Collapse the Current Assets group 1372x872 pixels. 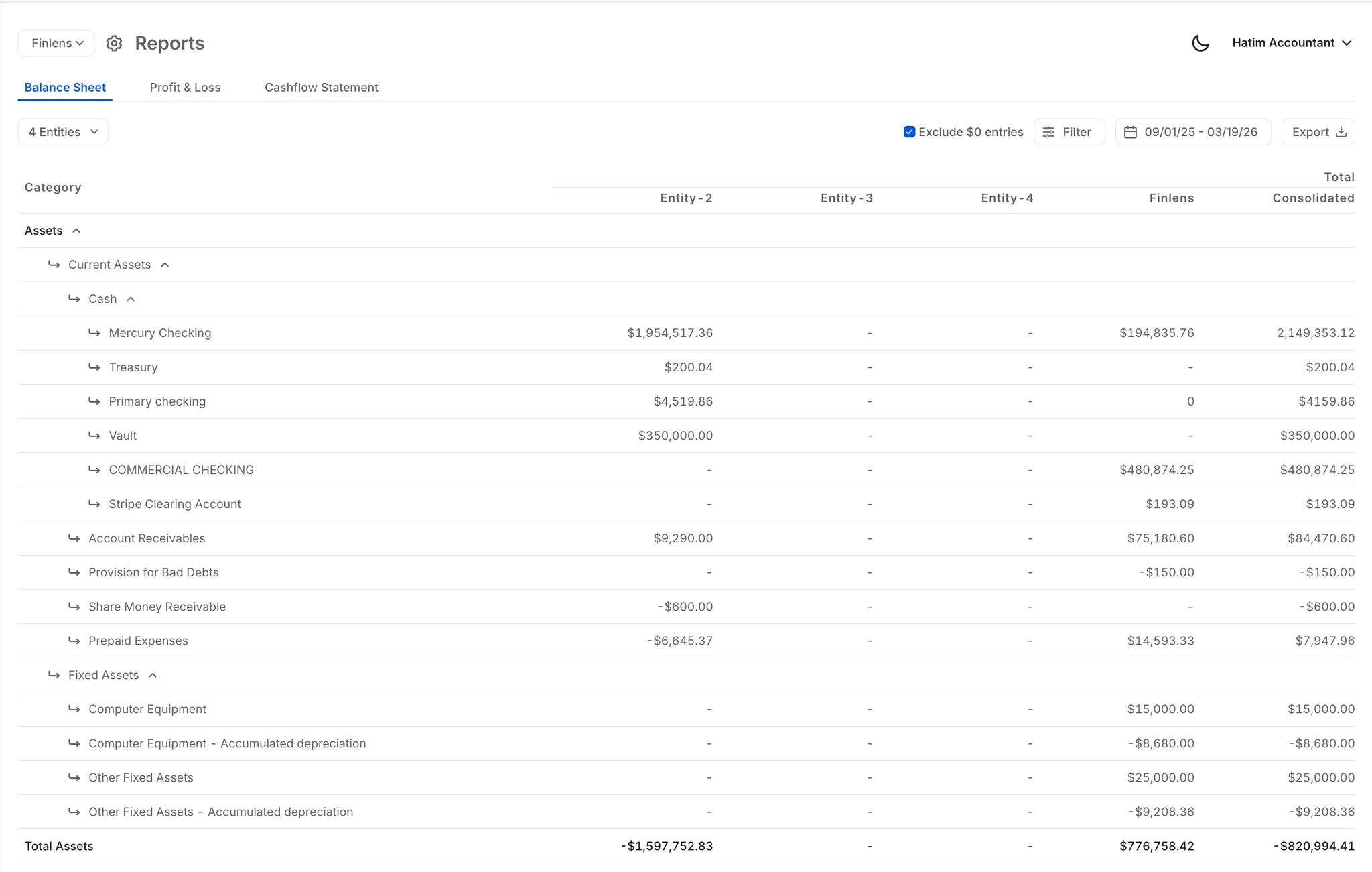tap(165, 265)
